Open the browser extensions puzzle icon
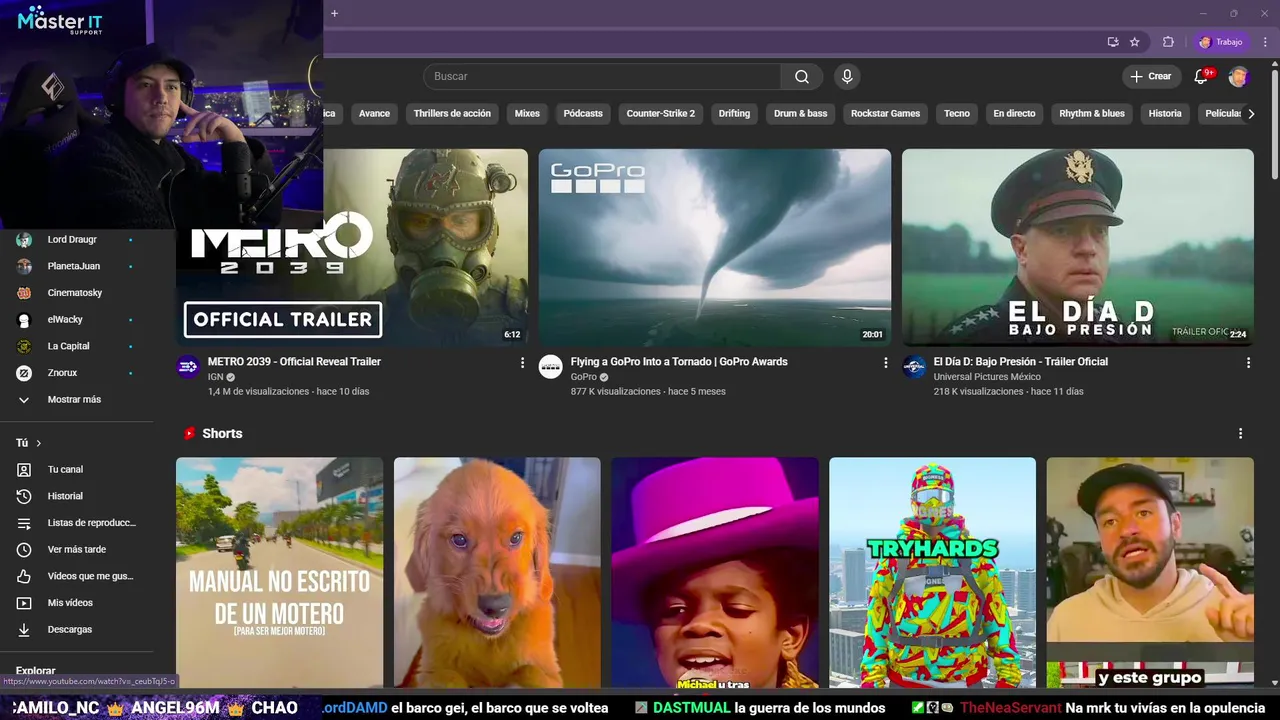Image resolution: width=1280 pixels, height=720 pixels. point(1168,42)
